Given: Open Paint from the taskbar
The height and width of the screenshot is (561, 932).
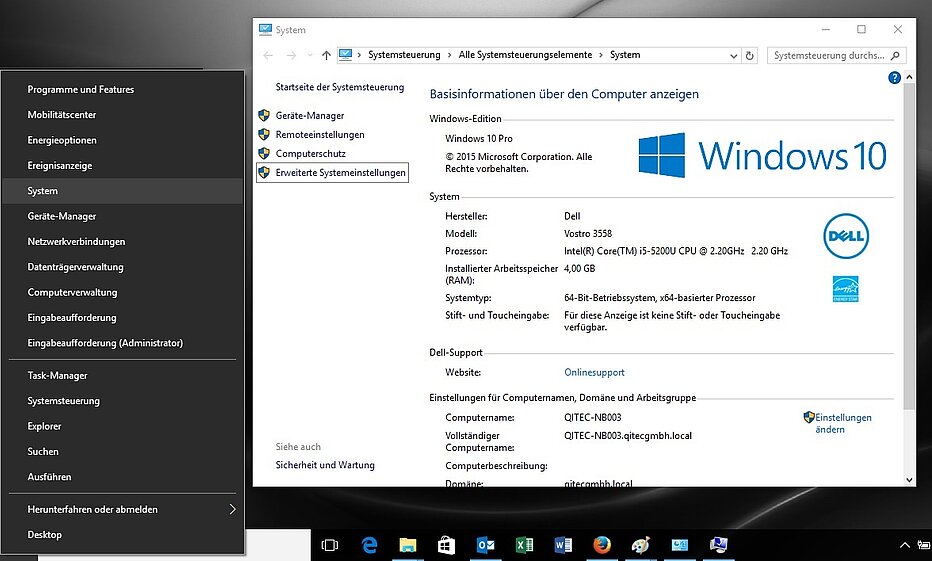Looking at the screenshot, I should pyautogui.click(x=641, y=545).
